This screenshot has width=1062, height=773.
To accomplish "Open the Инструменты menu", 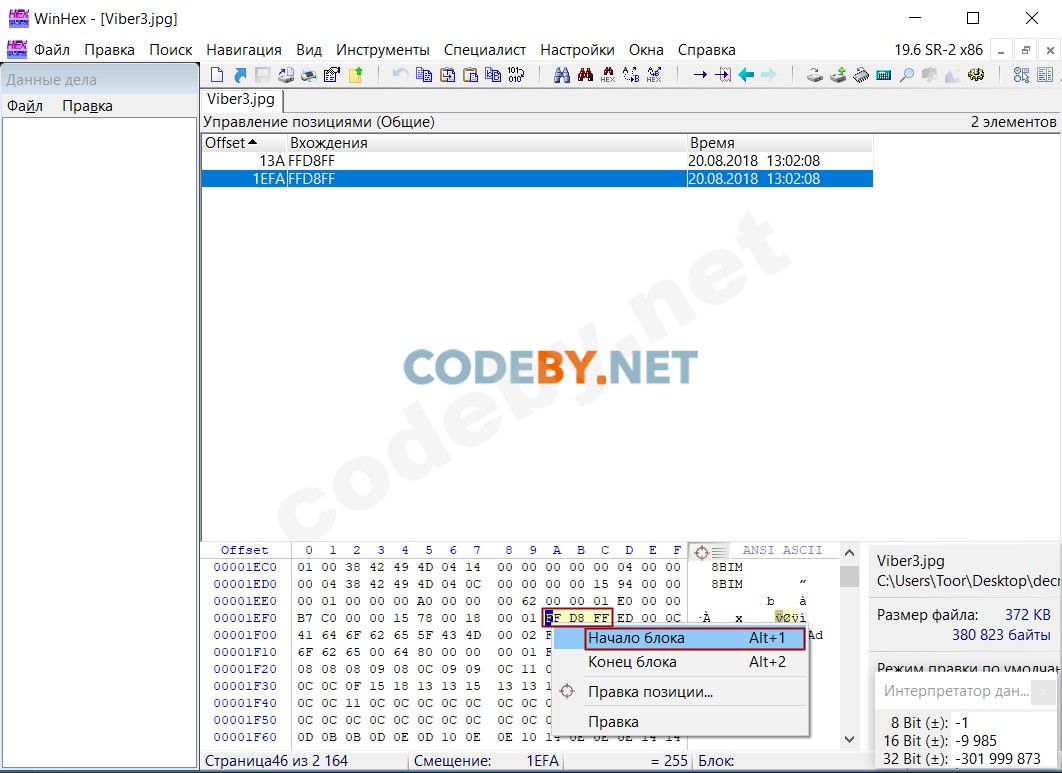I will 383,50.
